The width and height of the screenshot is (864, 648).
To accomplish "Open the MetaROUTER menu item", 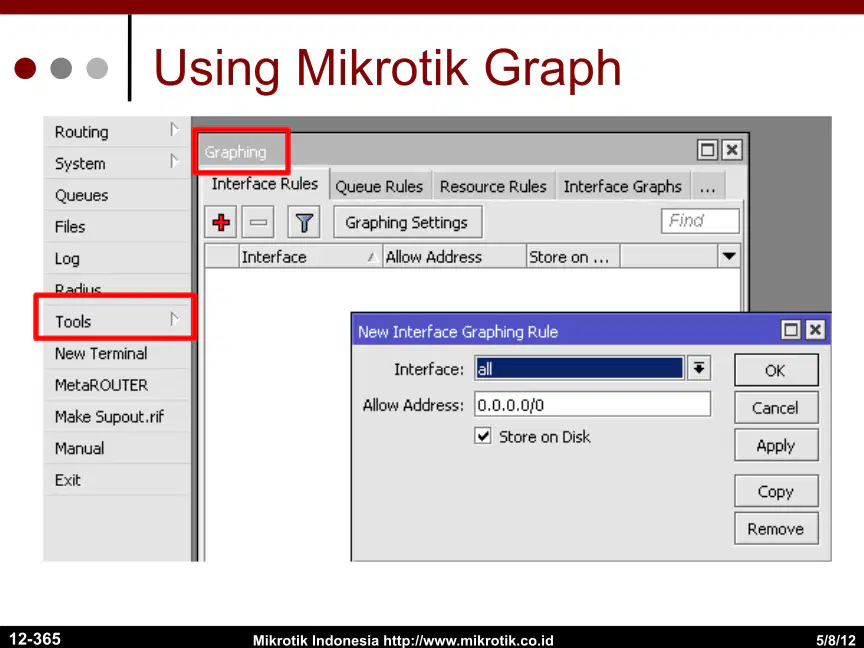I will point(116,385).
